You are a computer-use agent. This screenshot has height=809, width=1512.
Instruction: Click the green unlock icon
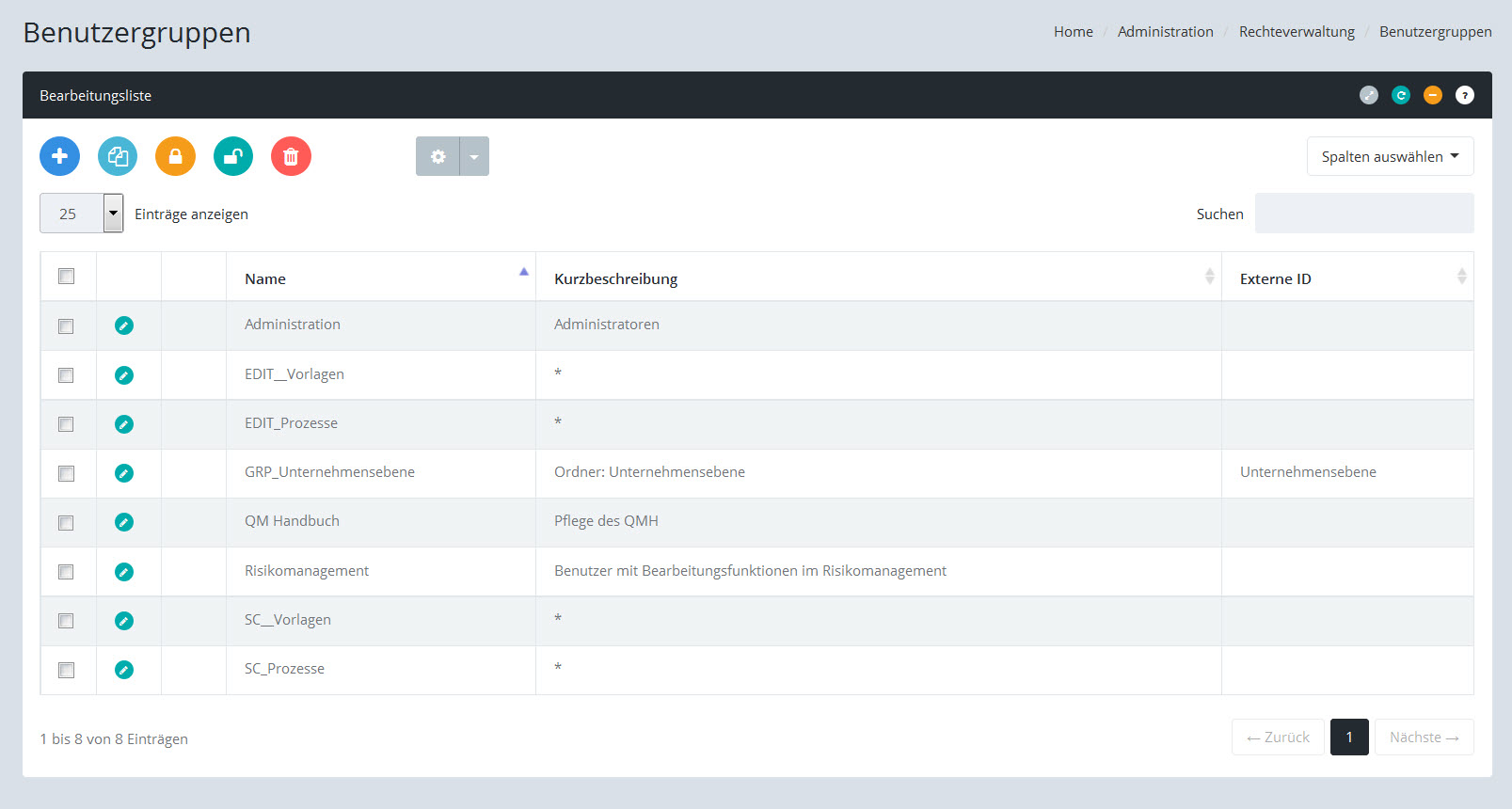pos(233,156)
